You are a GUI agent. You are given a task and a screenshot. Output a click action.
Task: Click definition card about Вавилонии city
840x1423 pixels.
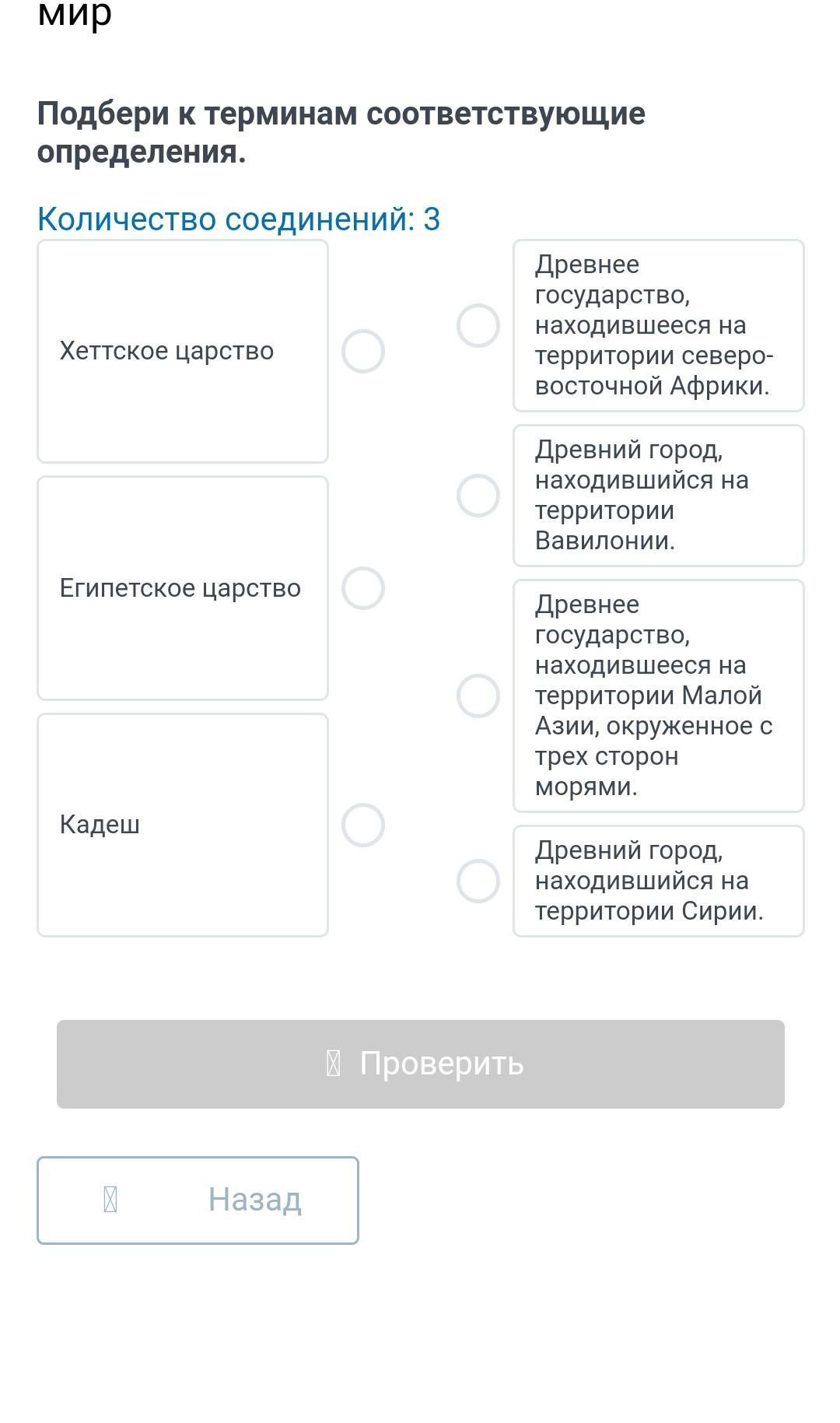pyautogui.click(x=659, y=496)
